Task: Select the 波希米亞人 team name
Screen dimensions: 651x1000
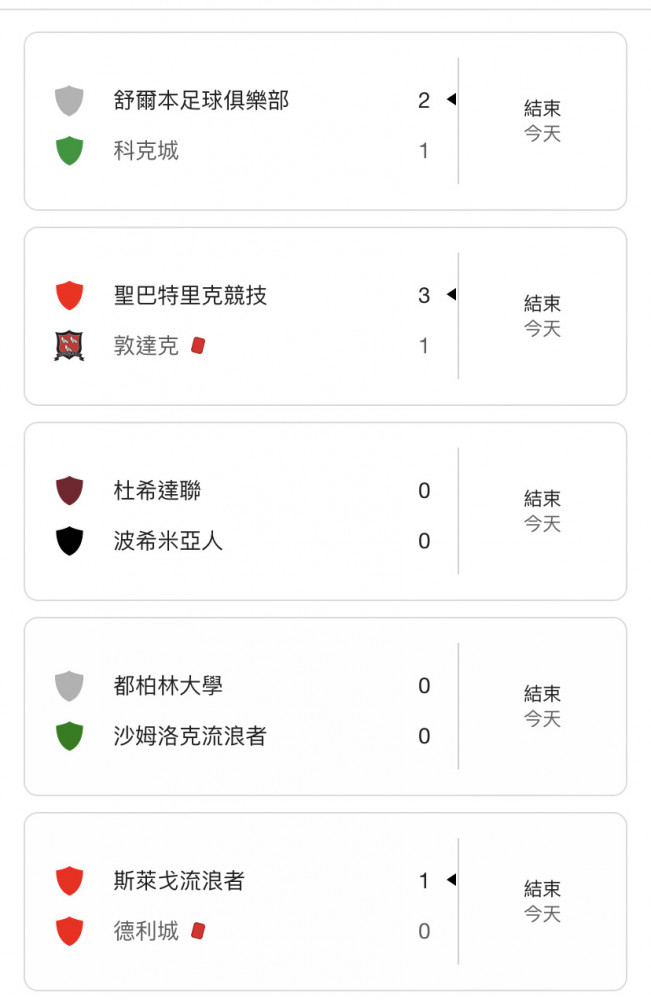Action: (168, 541)
